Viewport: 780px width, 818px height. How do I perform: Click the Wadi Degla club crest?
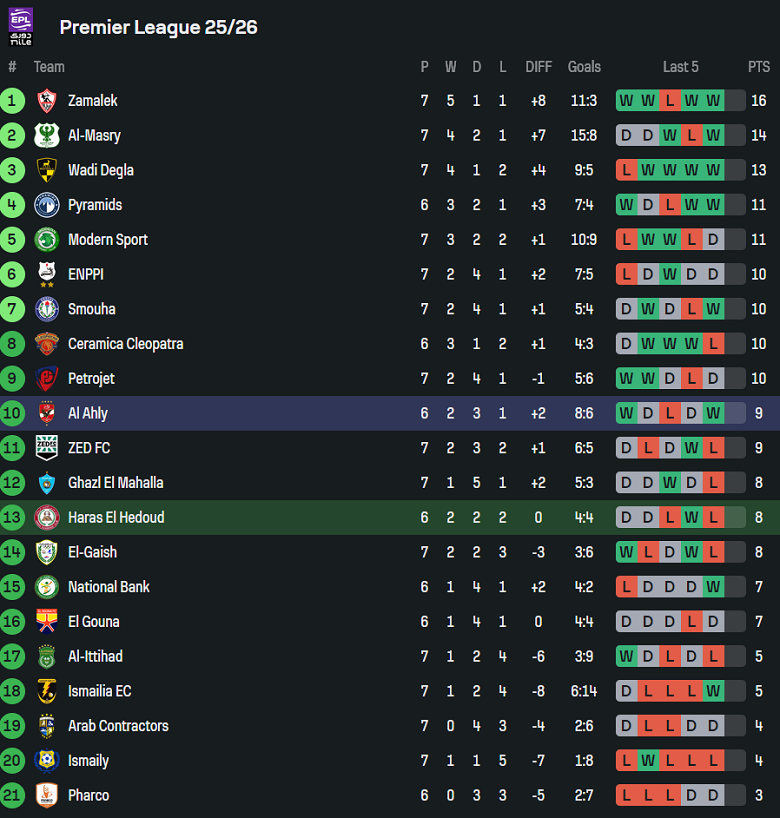click(46, 170)
